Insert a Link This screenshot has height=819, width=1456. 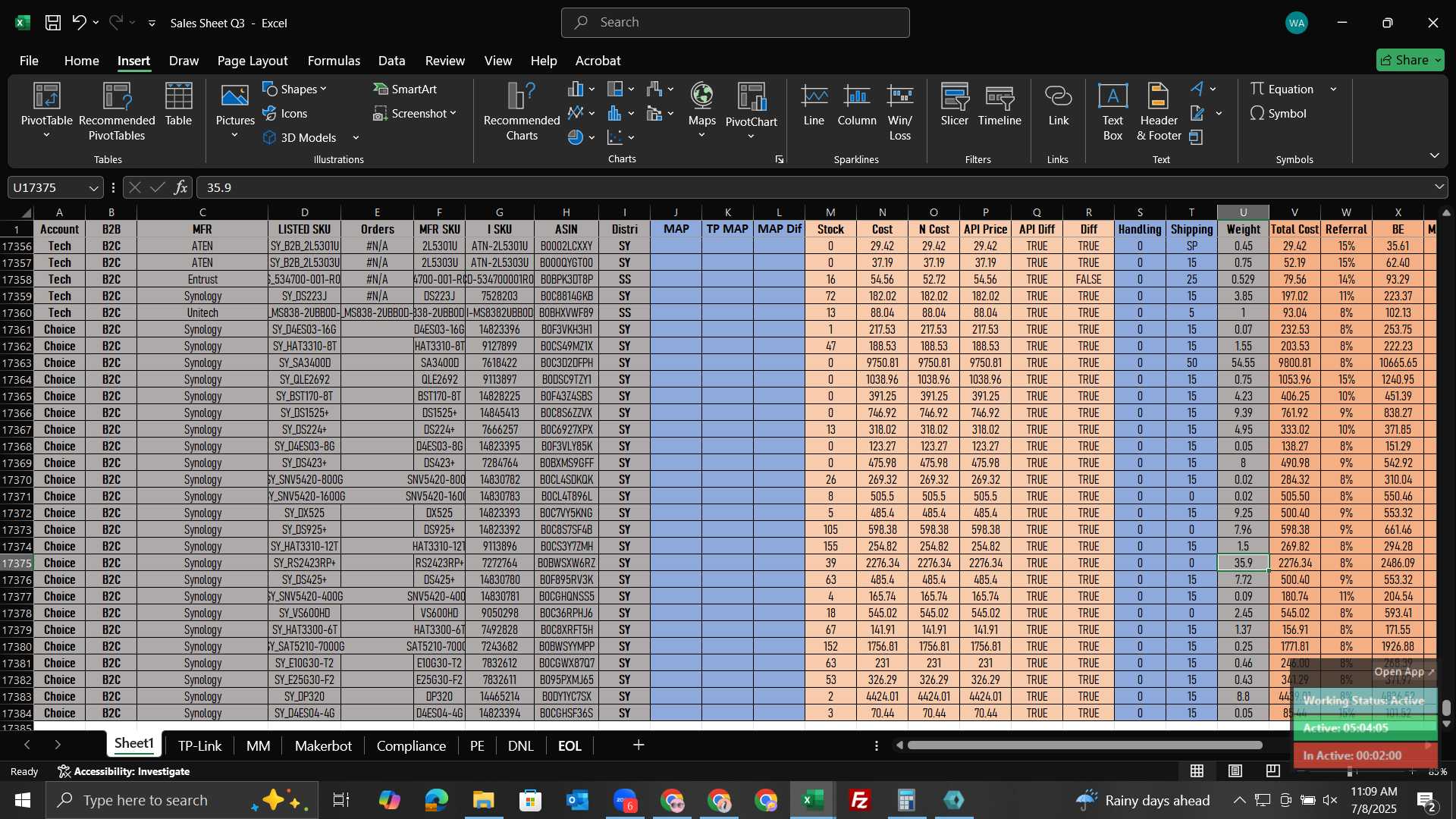[1059, 105]
